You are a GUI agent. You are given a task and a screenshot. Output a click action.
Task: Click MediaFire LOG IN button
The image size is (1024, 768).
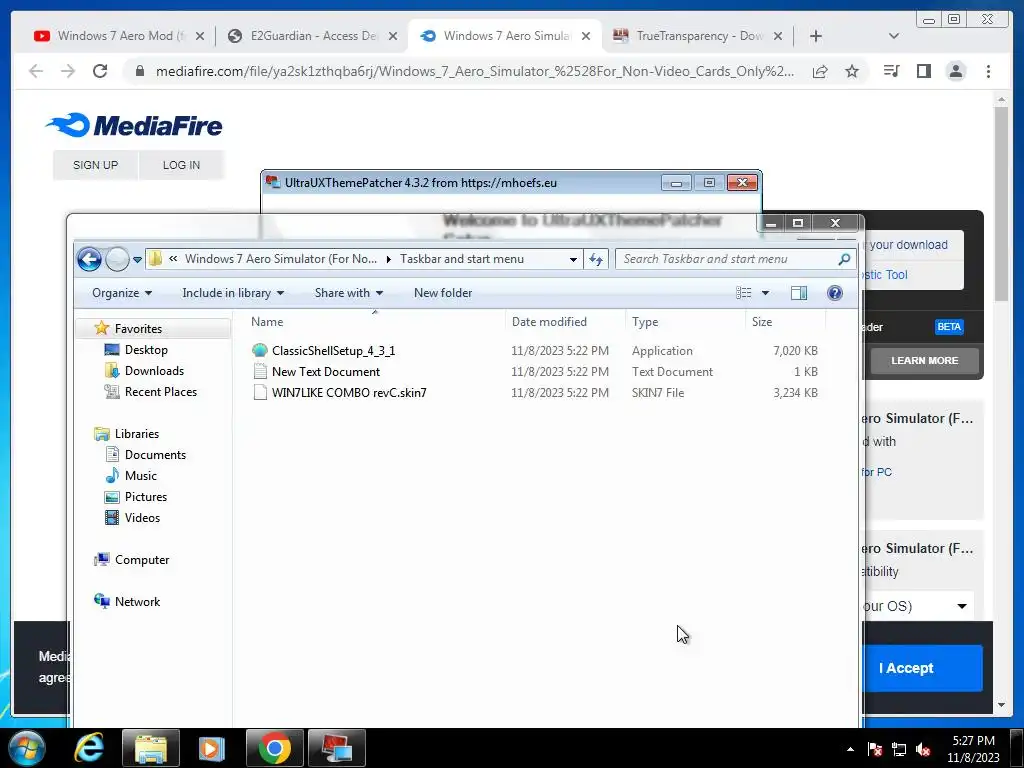pyautogui.click(x=182, y=165)
